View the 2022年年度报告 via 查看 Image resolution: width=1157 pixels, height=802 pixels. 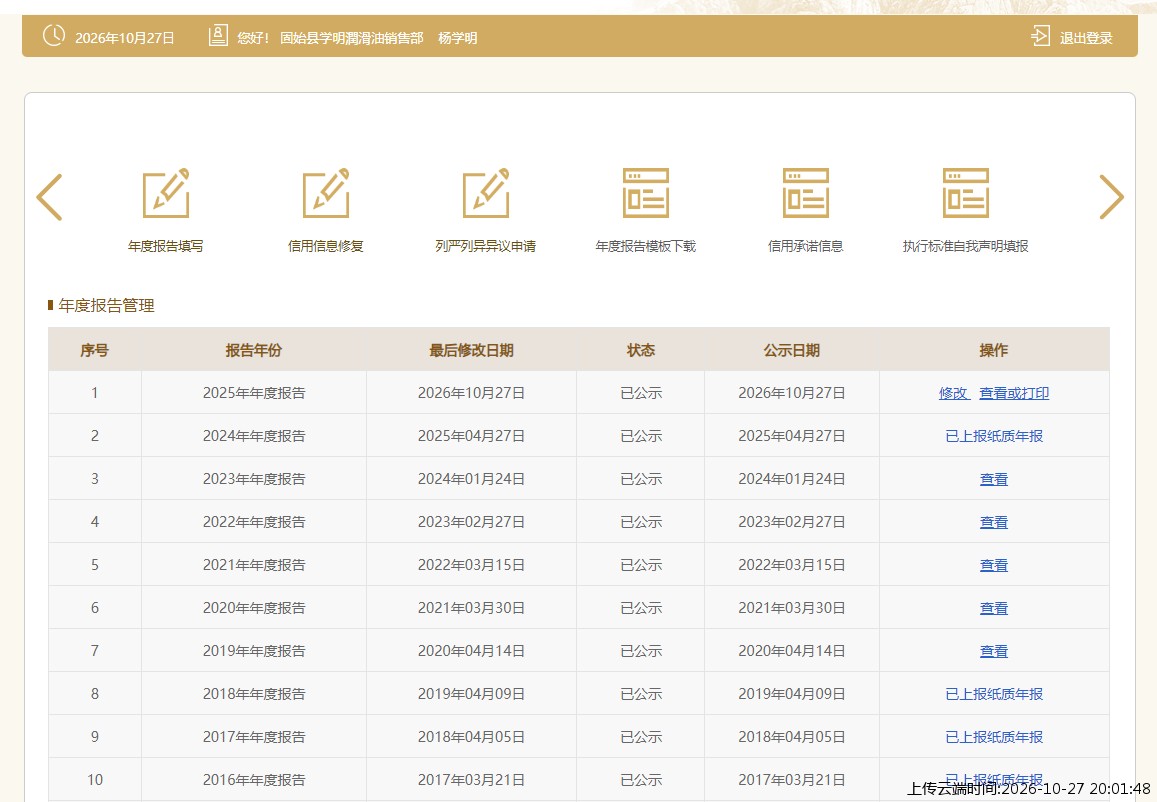pos(994,522)
